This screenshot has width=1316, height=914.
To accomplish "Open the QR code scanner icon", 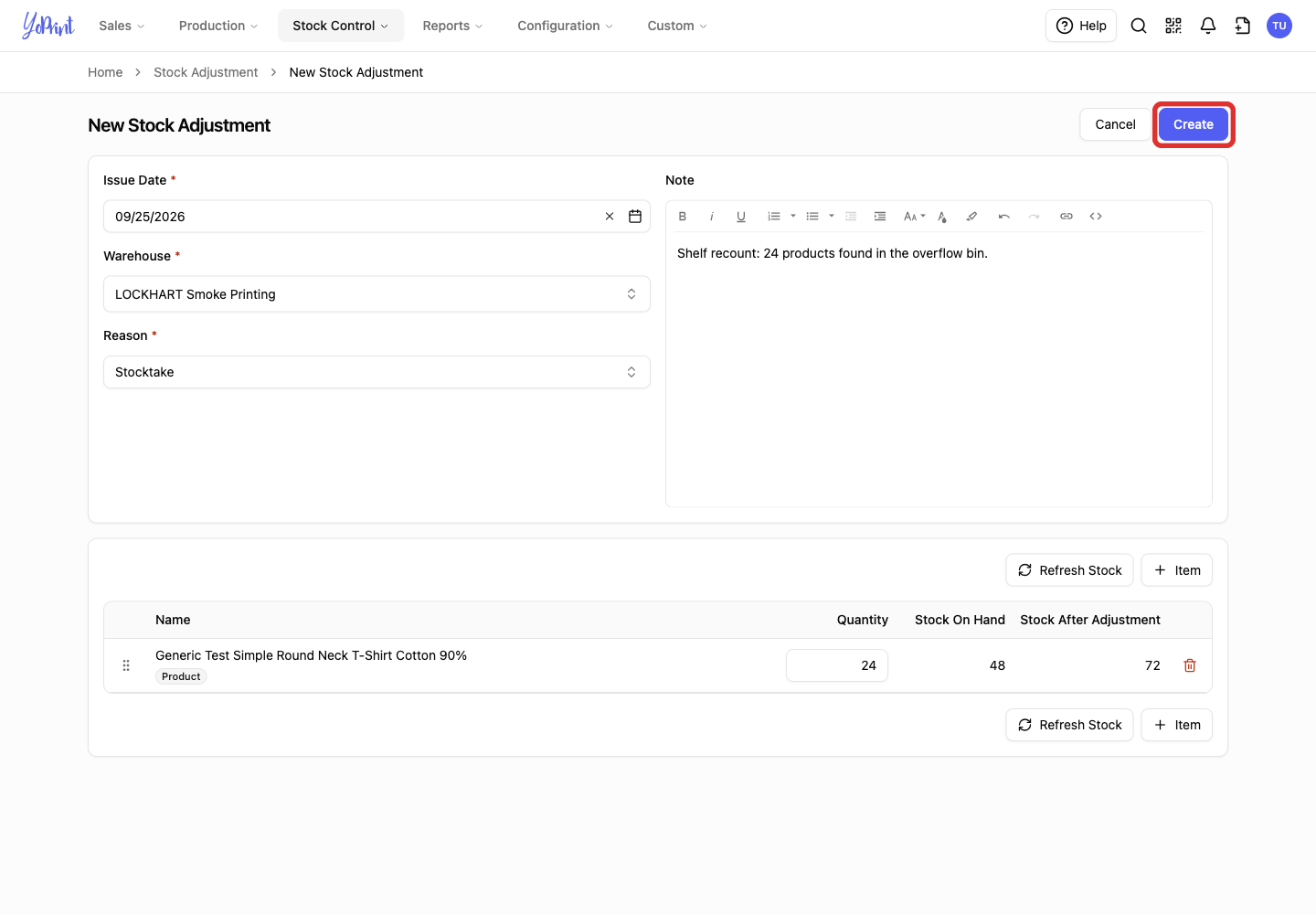I will pos(1173,26).
